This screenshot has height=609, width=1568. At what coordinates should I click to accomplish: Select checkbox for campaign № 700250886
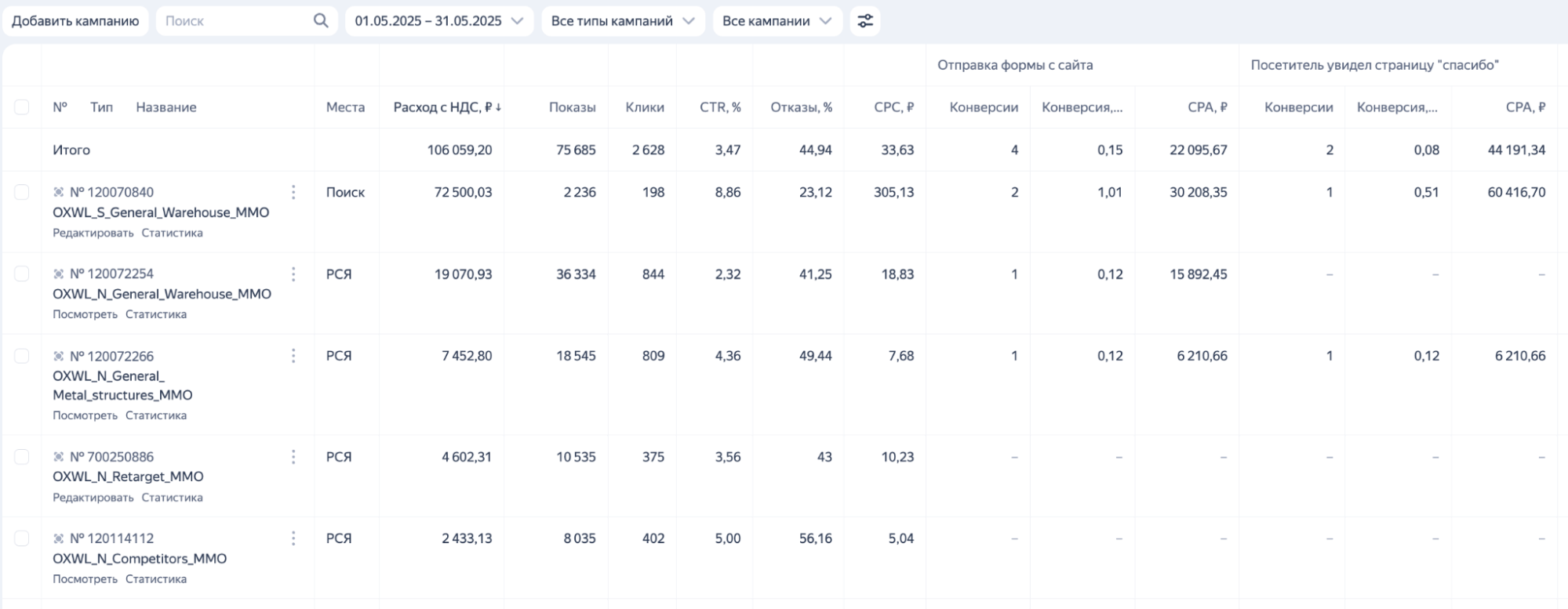point(22,457)
